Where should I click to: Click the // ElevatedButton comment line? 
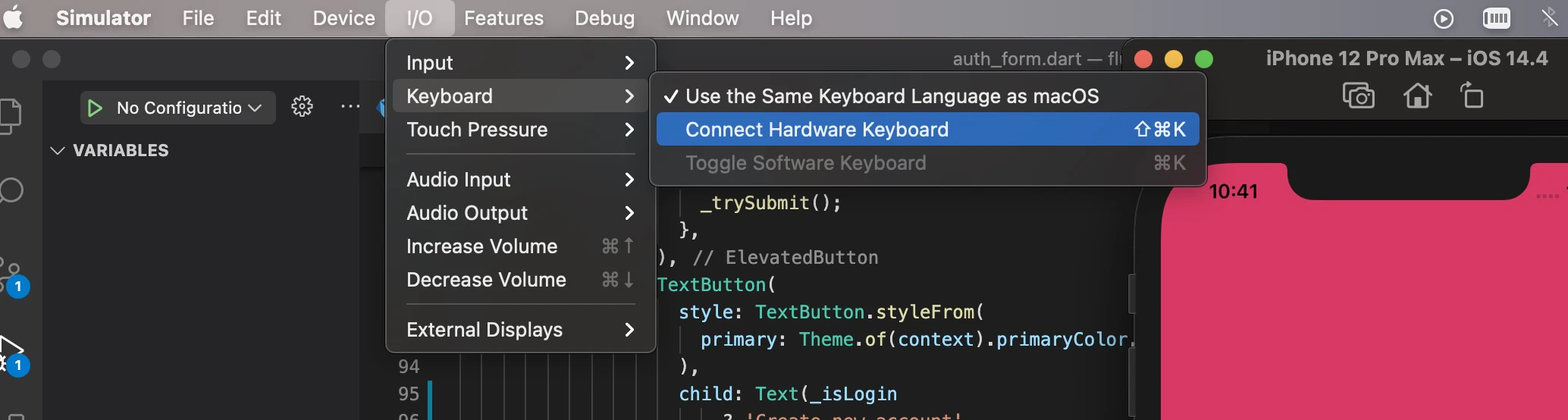tap(786, 257)
